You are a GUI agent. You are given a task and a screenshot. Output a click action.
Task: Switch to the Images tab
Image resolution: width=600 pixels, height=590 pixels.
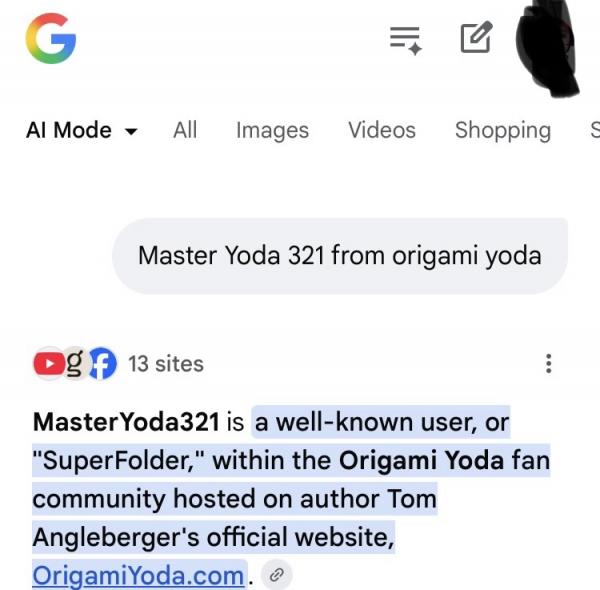272,130
